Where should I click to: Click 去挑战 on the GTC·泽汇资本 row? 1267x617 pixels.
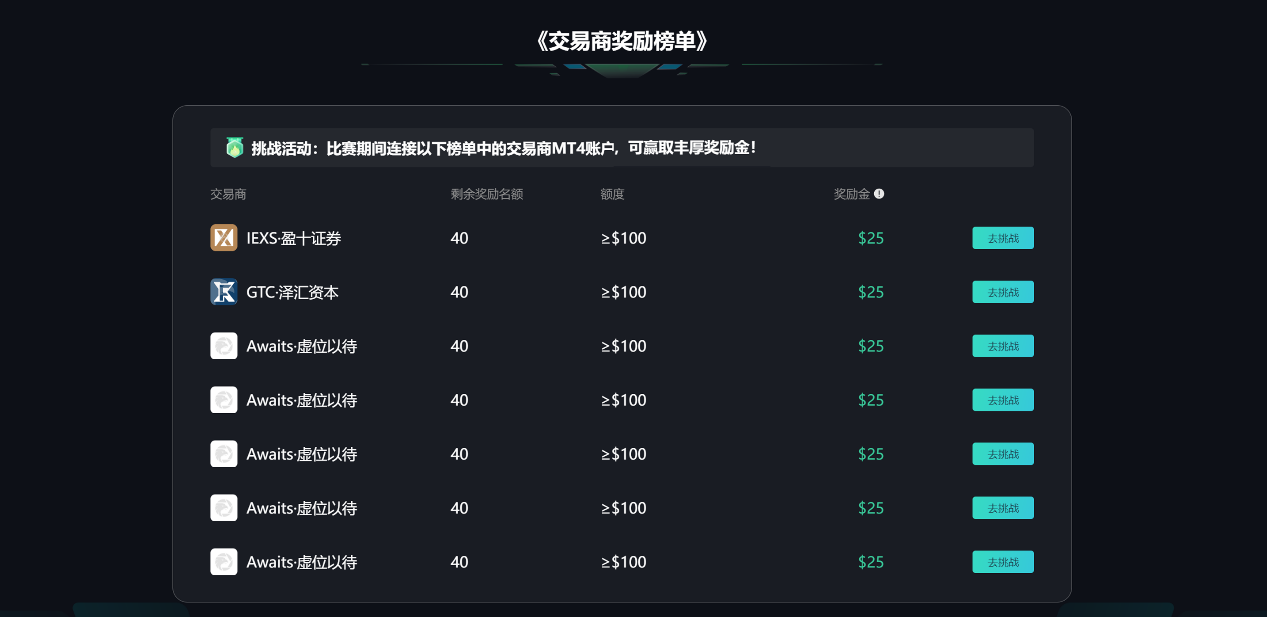(1002, 292)
